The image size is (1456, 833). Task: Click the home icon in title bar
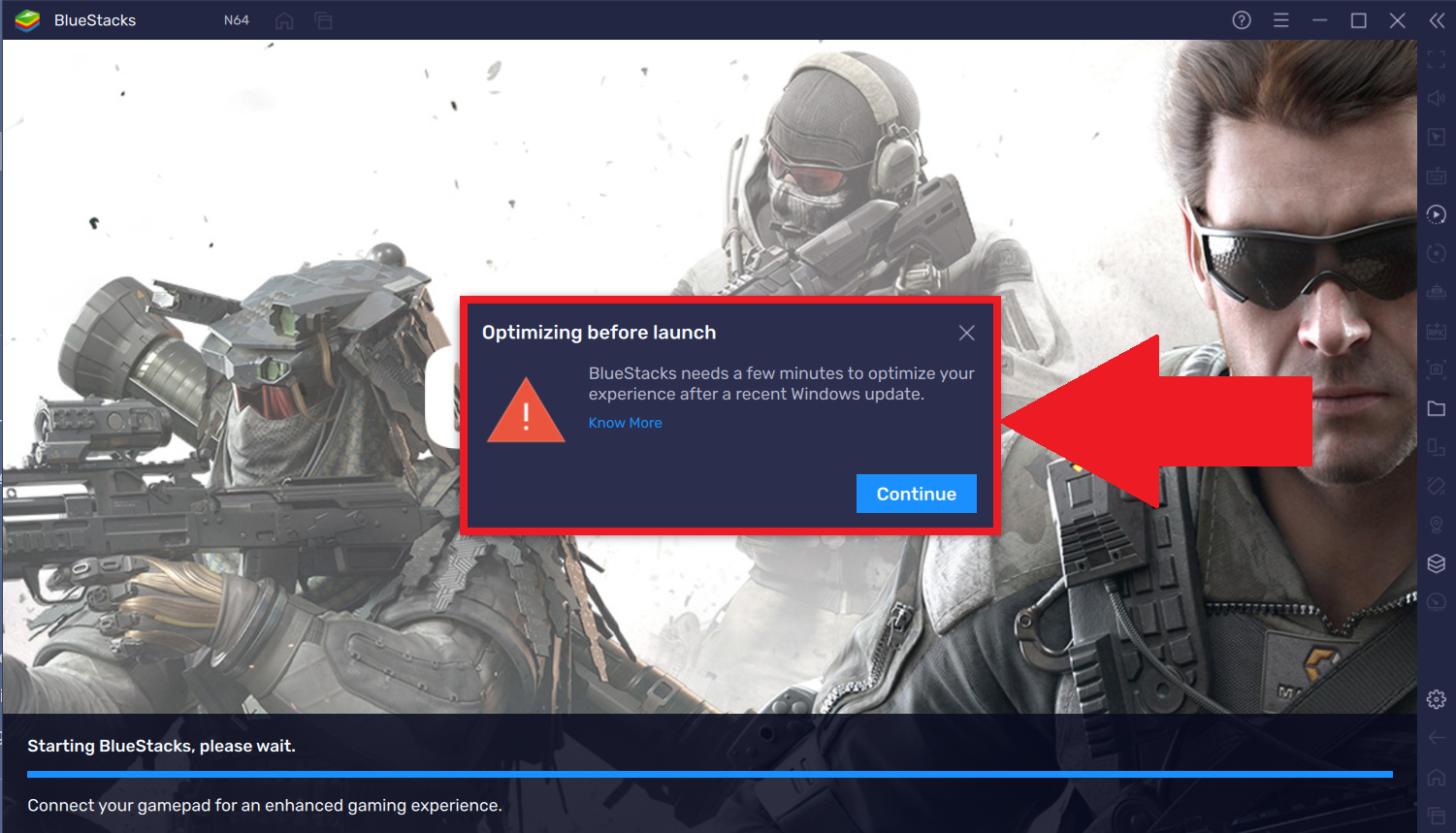(284, 20)
